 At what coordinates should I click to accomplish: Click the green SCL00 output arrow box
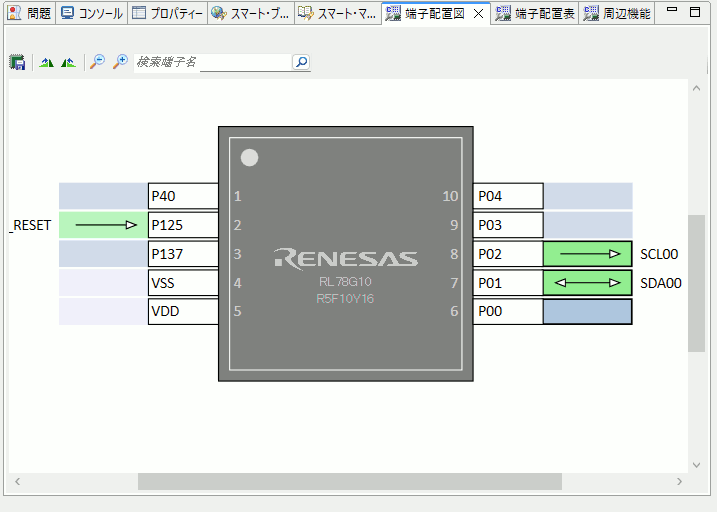point(587,254)
